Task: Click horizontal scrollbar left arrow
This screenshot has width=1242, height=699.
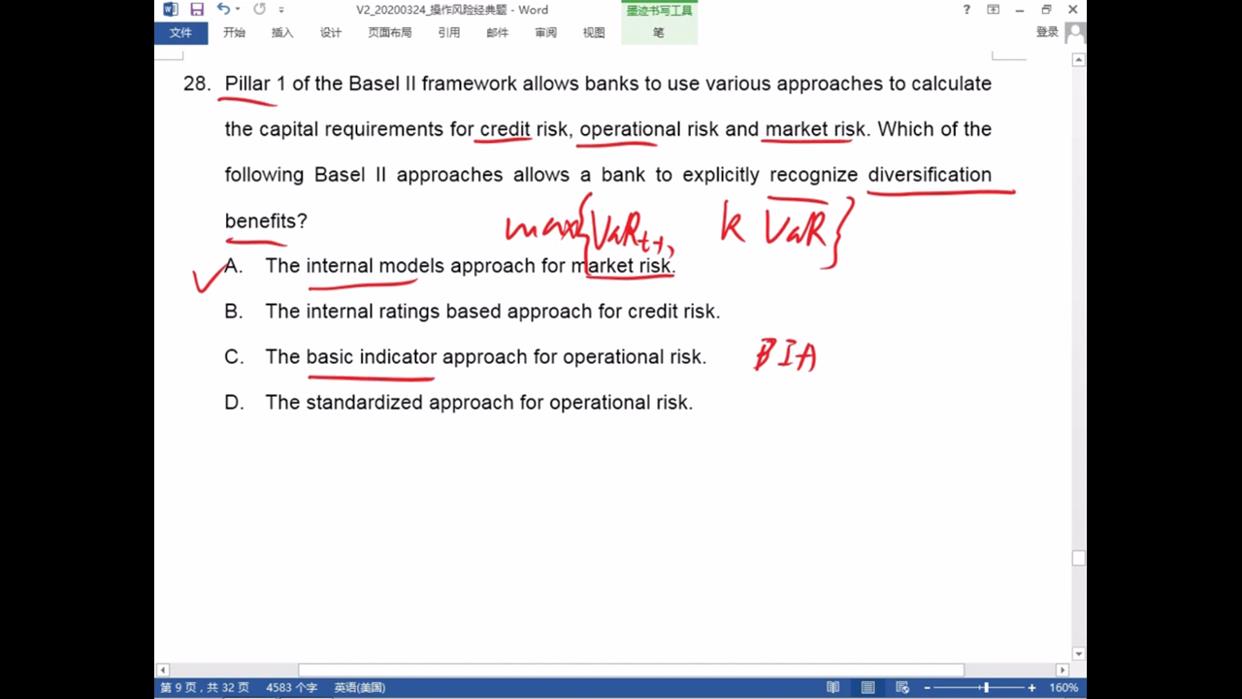Action: click(163, 670)
